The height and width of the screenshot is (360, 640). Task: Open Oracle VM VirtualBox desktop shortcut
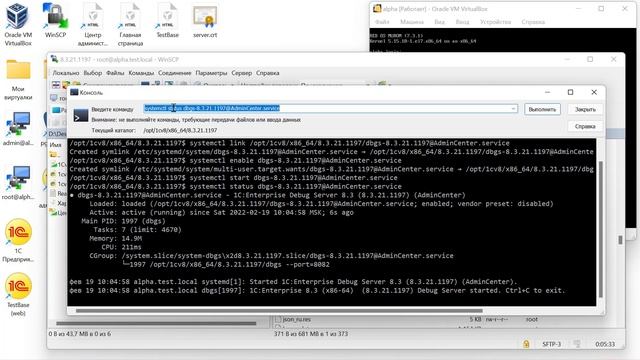(18, 24)
